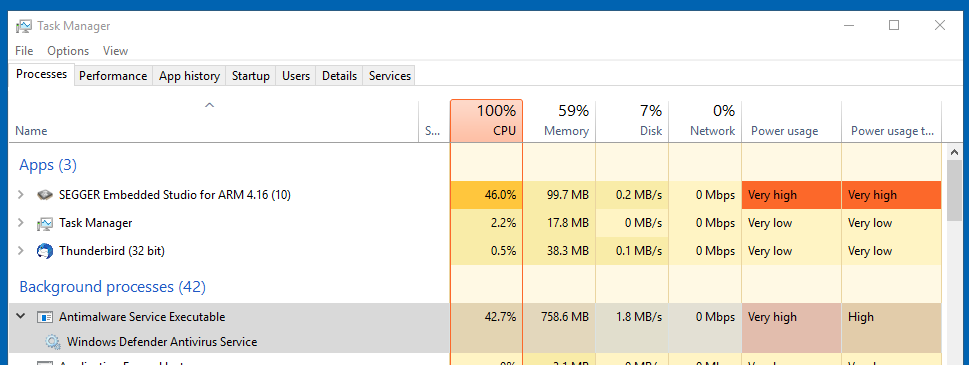Switch to the Details tab
The height and width of the screenshot is (365, 969).
pos(339,76)
